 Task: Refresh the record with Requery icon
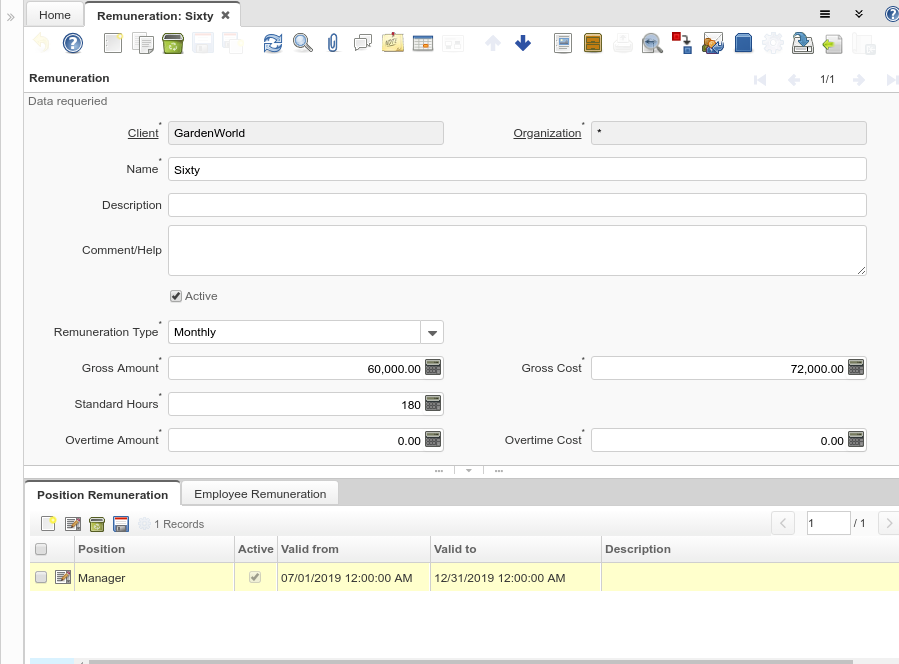pyautogui.click(x=273, y=43)
